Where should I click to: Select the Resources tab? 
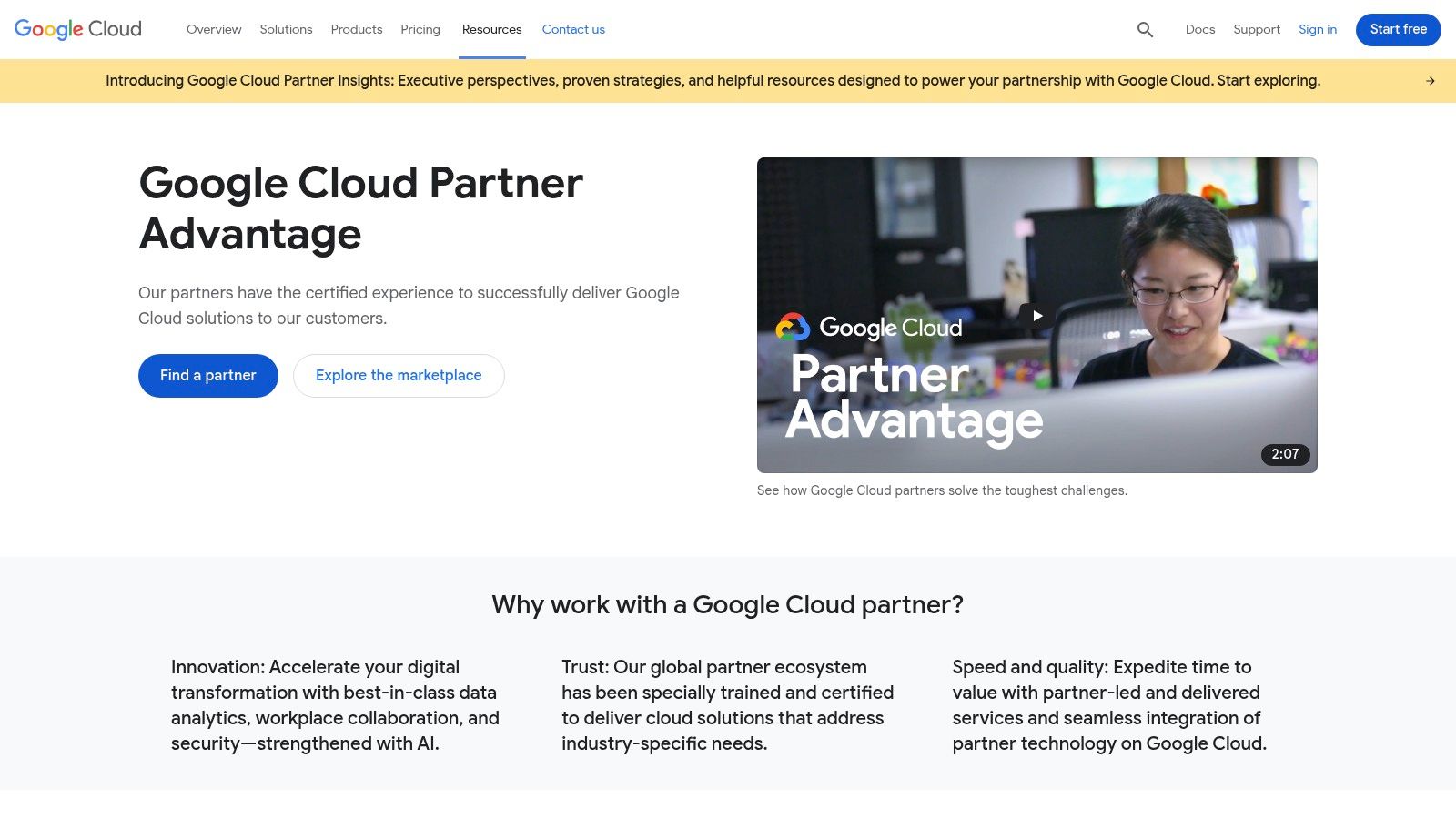coord(491,29)
